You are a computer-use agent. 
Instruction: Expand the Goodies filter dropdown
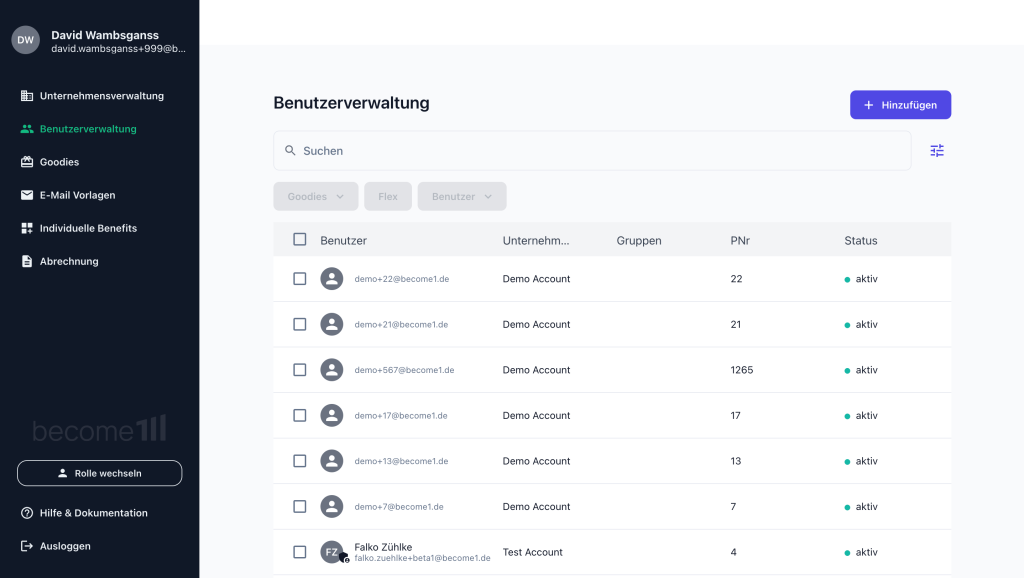315,197
